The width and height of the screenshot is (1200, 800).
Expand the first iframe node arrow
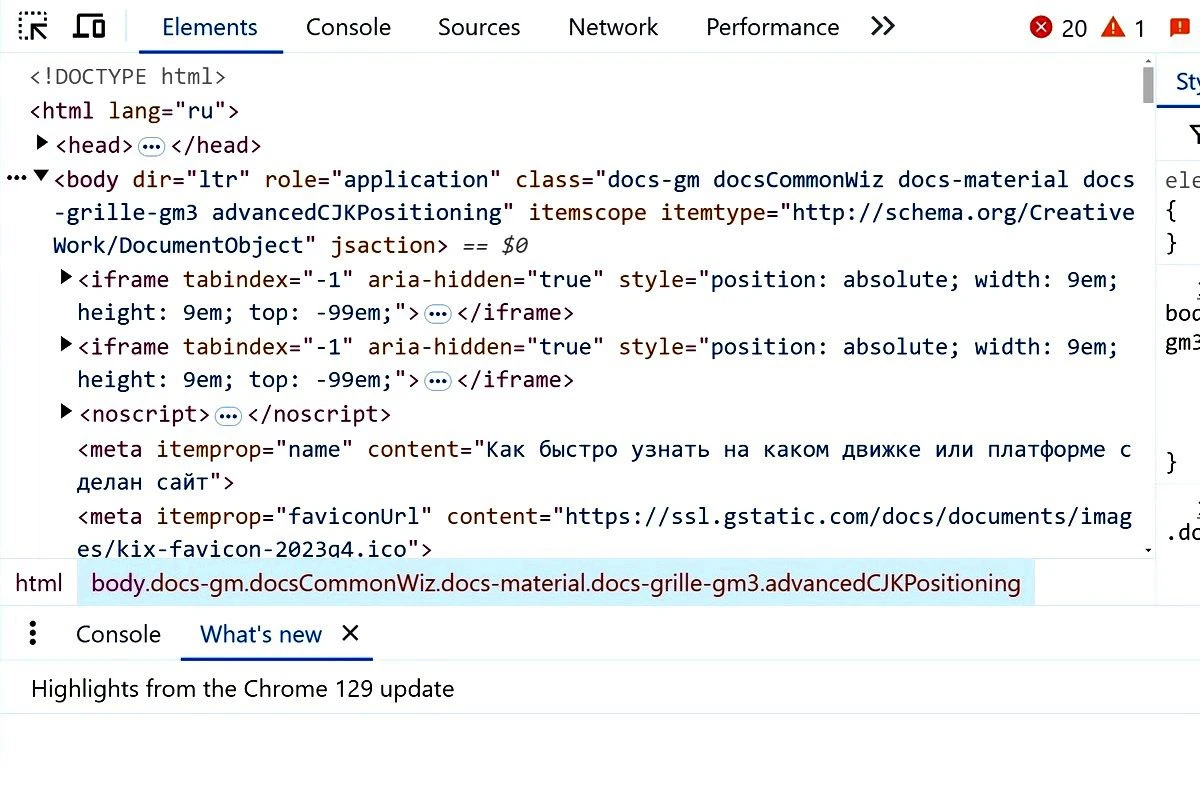click(x=66, y=278)
